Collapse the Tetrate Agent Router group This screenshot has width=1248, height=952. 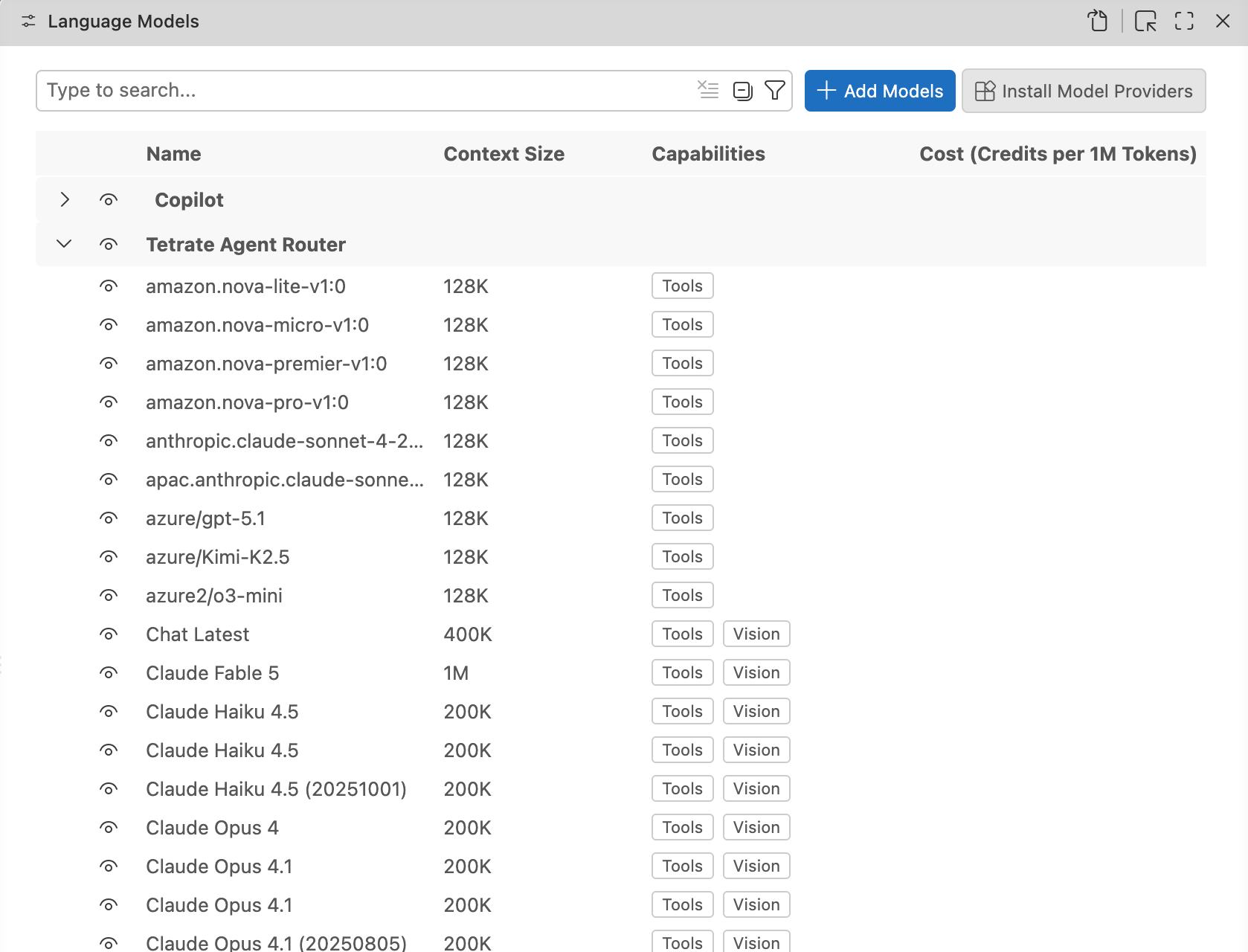[x=65, y=244]
